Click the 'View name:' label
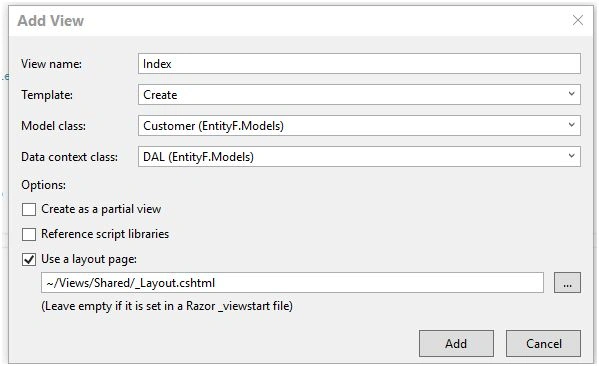 (x=51, y=64)
